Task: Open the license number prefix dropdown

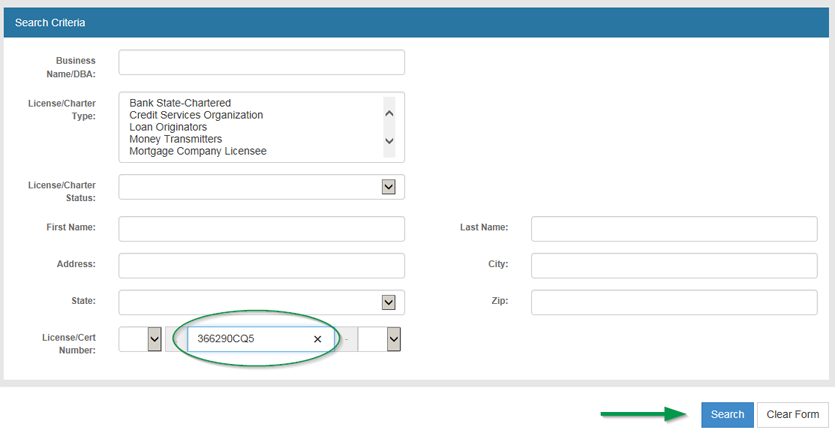Action: (x=154, y=339)
